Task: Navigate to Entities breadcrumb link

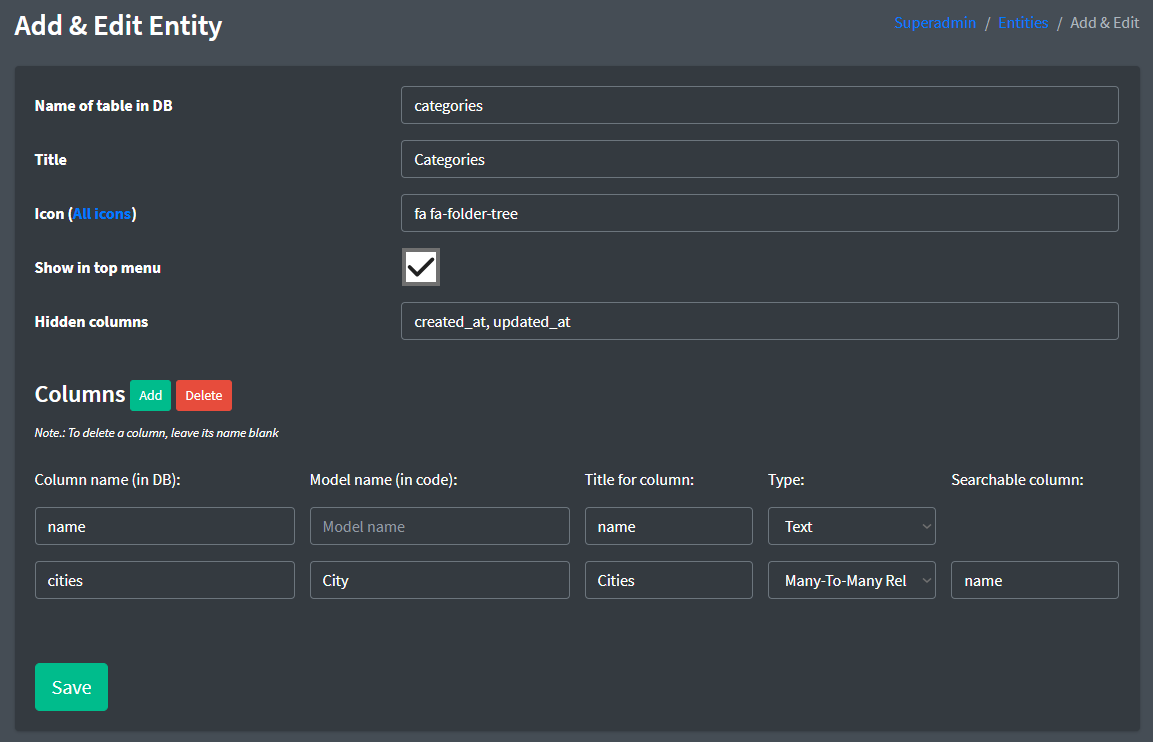Action: click(1022, 23)
